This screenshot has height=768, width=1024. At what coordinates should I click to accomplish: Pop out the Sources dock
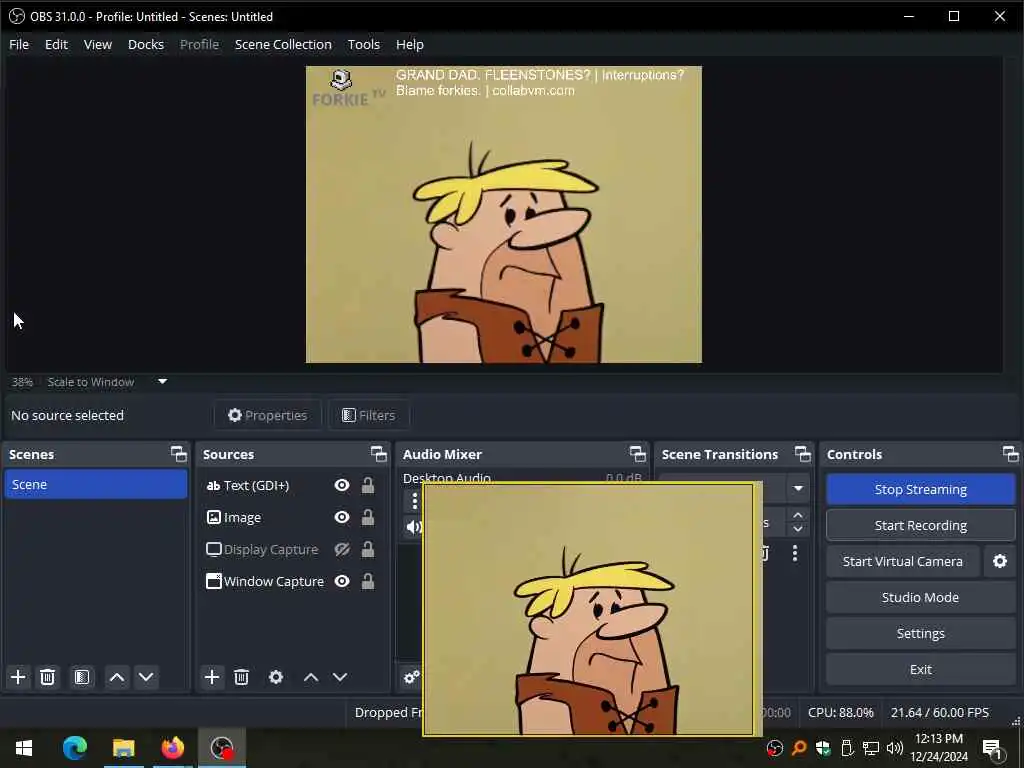379,454
